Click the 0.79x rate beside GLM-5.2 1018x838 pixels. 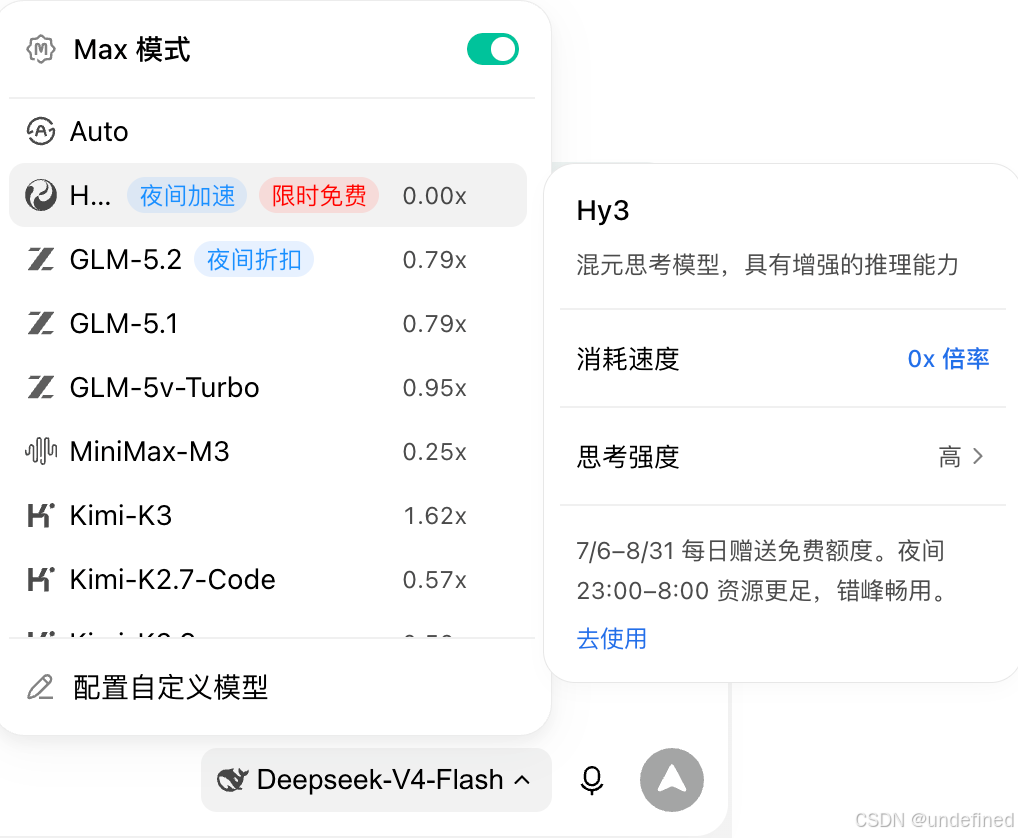pos(434,260)
